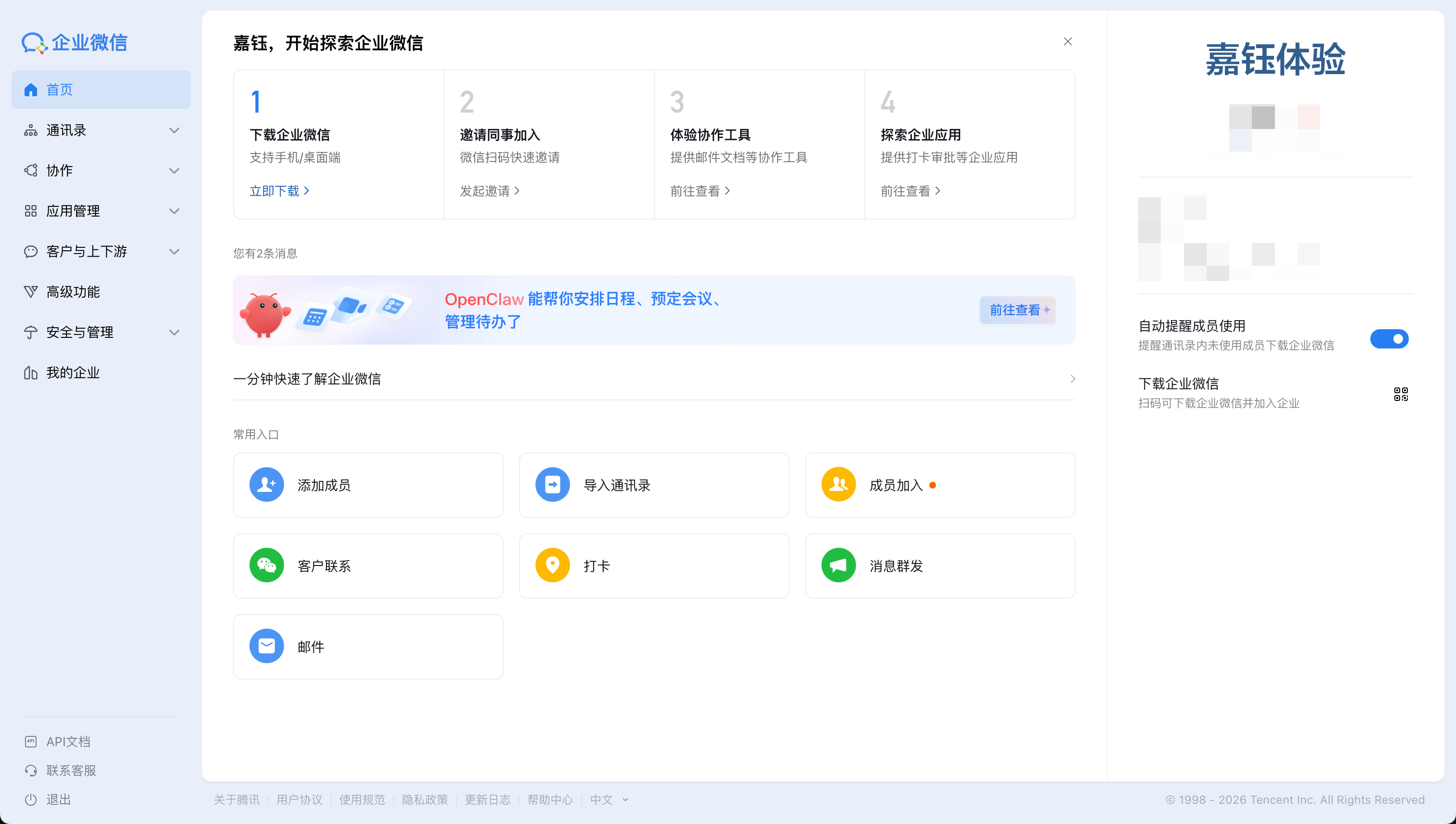This screenshot has height=824, width=1456.
Task: Click the 发起邀请 link
Action: (x=487, y=191)
